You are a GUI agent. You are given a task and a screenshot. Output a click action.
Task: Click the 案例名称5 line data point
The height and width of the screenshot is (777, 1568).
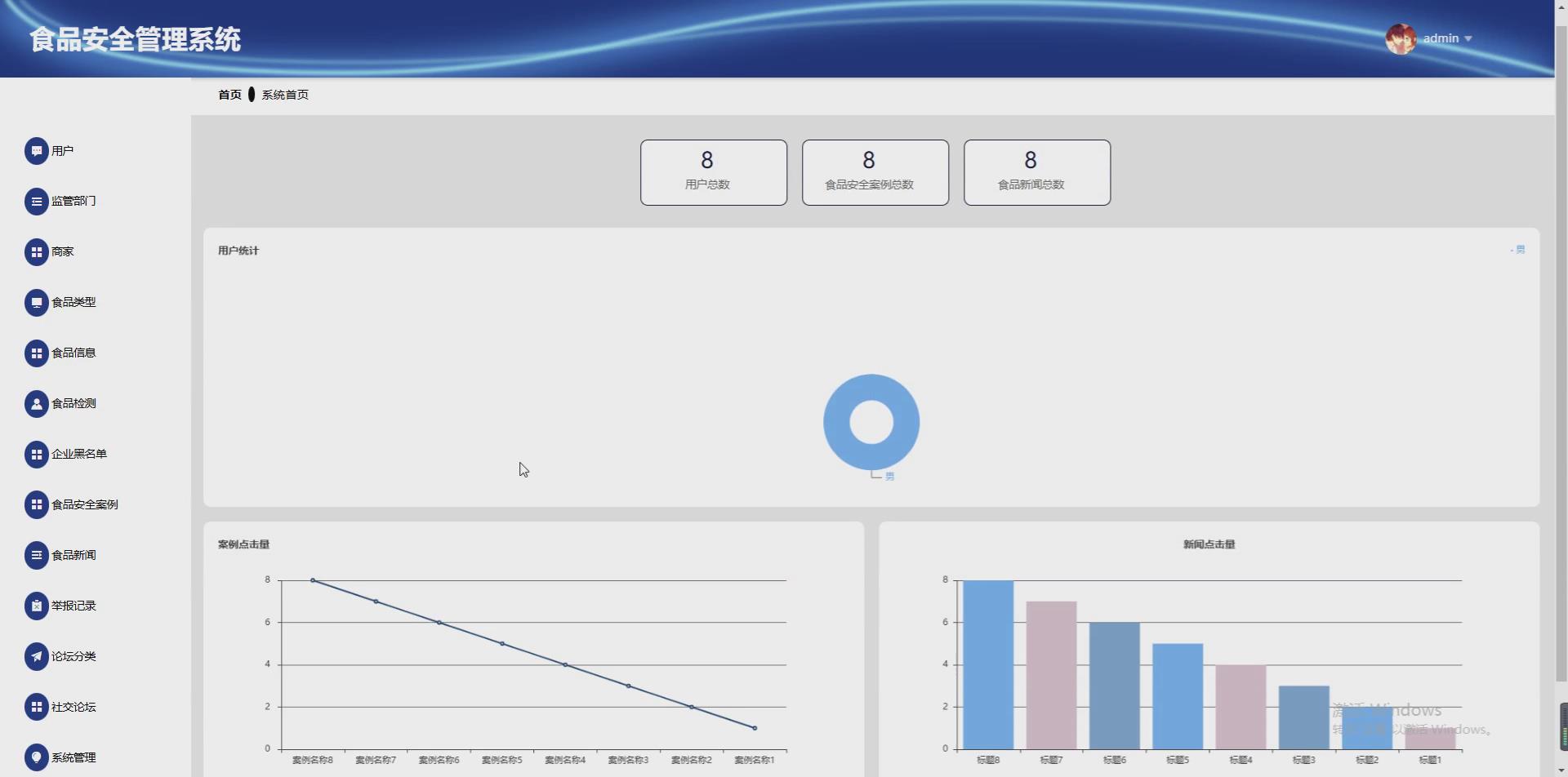click(x=502, y=644)
